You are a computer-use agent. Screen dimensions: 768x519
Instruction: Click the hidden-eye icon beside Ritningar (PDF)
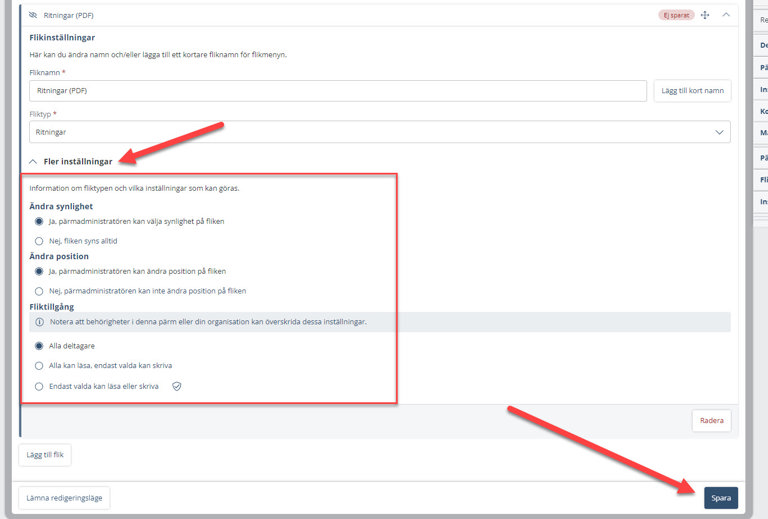pos(33,16)
